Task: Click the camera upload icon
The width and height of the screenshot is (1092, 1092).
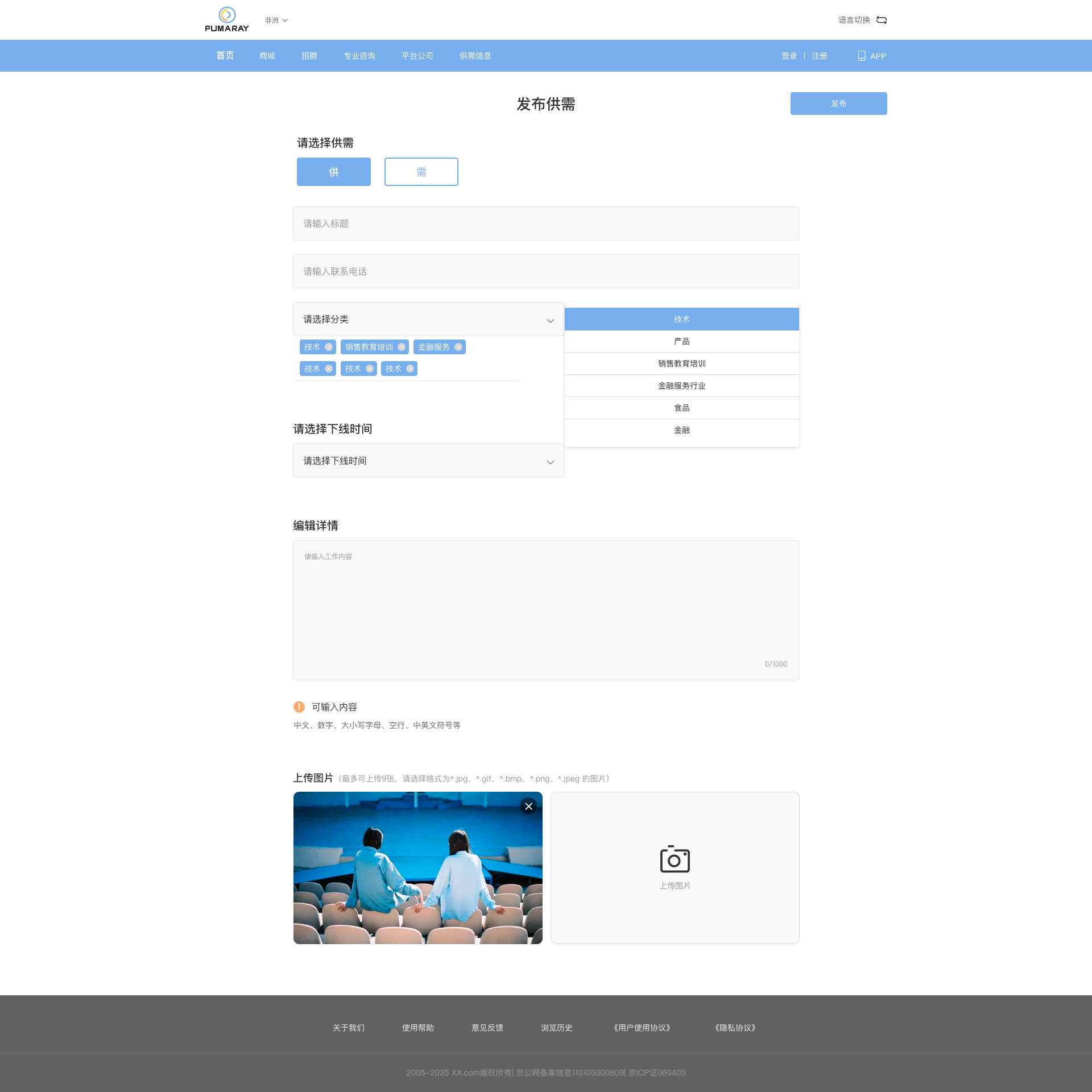Action: pyautogui.click(x=675, y=859)
